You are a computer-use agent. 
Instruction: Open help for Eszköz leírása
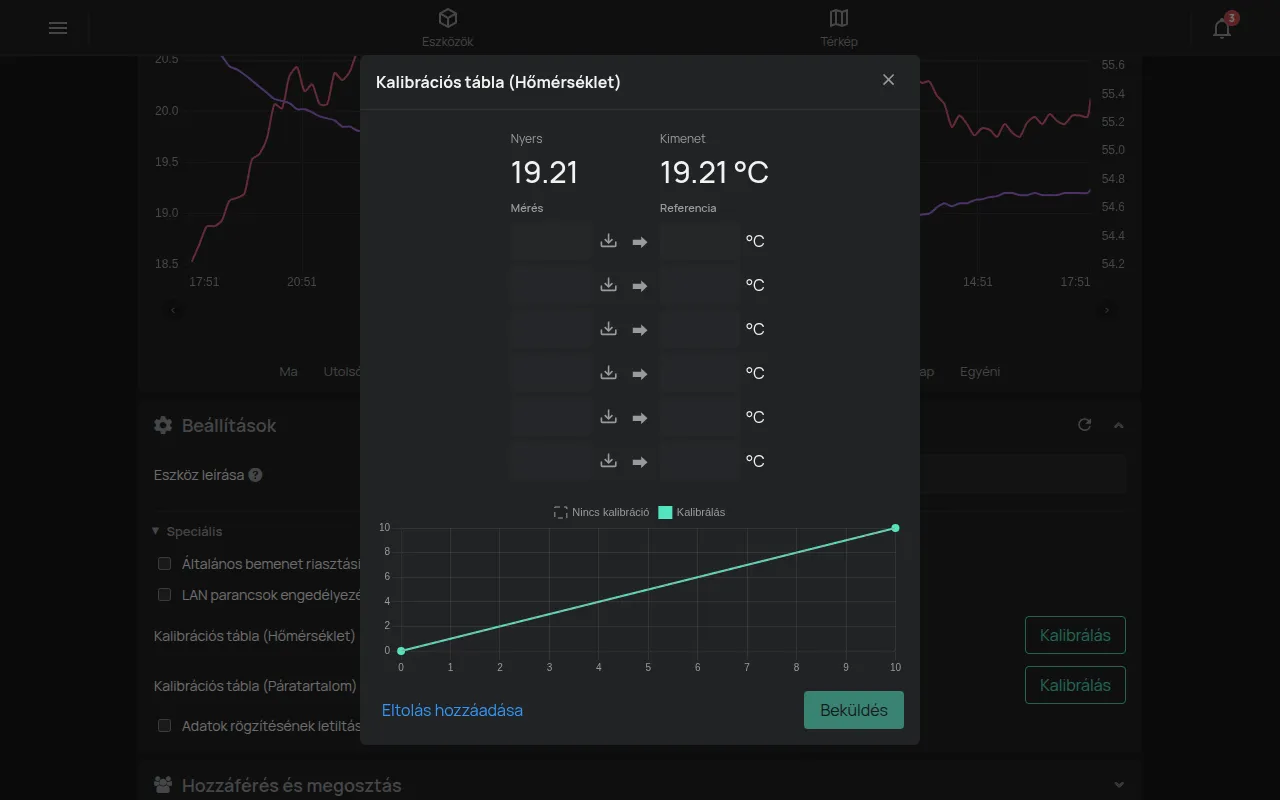tap(255, 475)
